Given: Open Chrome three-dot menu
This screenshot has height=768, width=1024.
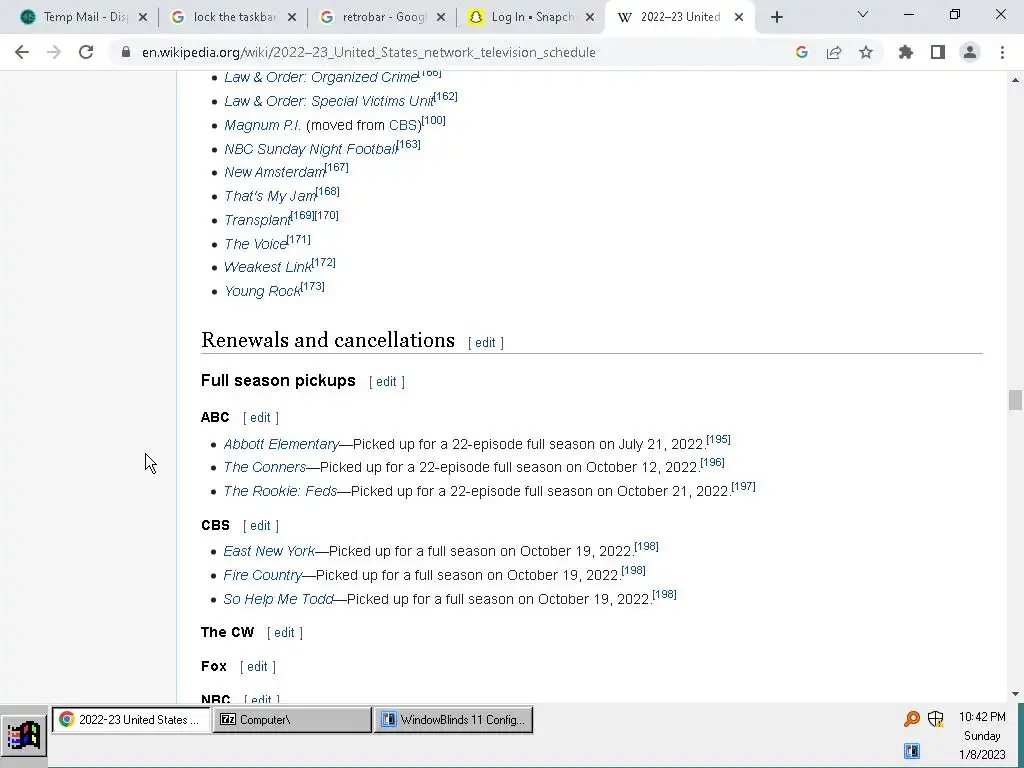Looking at the screenshot, I should (x=1002, y=52).
